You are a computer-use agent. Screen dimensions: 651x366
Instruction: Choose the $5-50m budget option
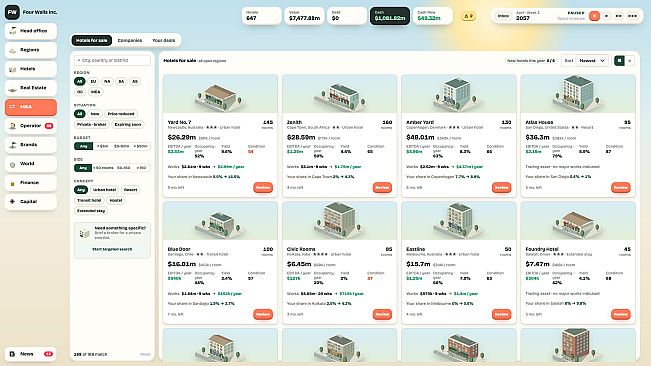tap(122, 146)
